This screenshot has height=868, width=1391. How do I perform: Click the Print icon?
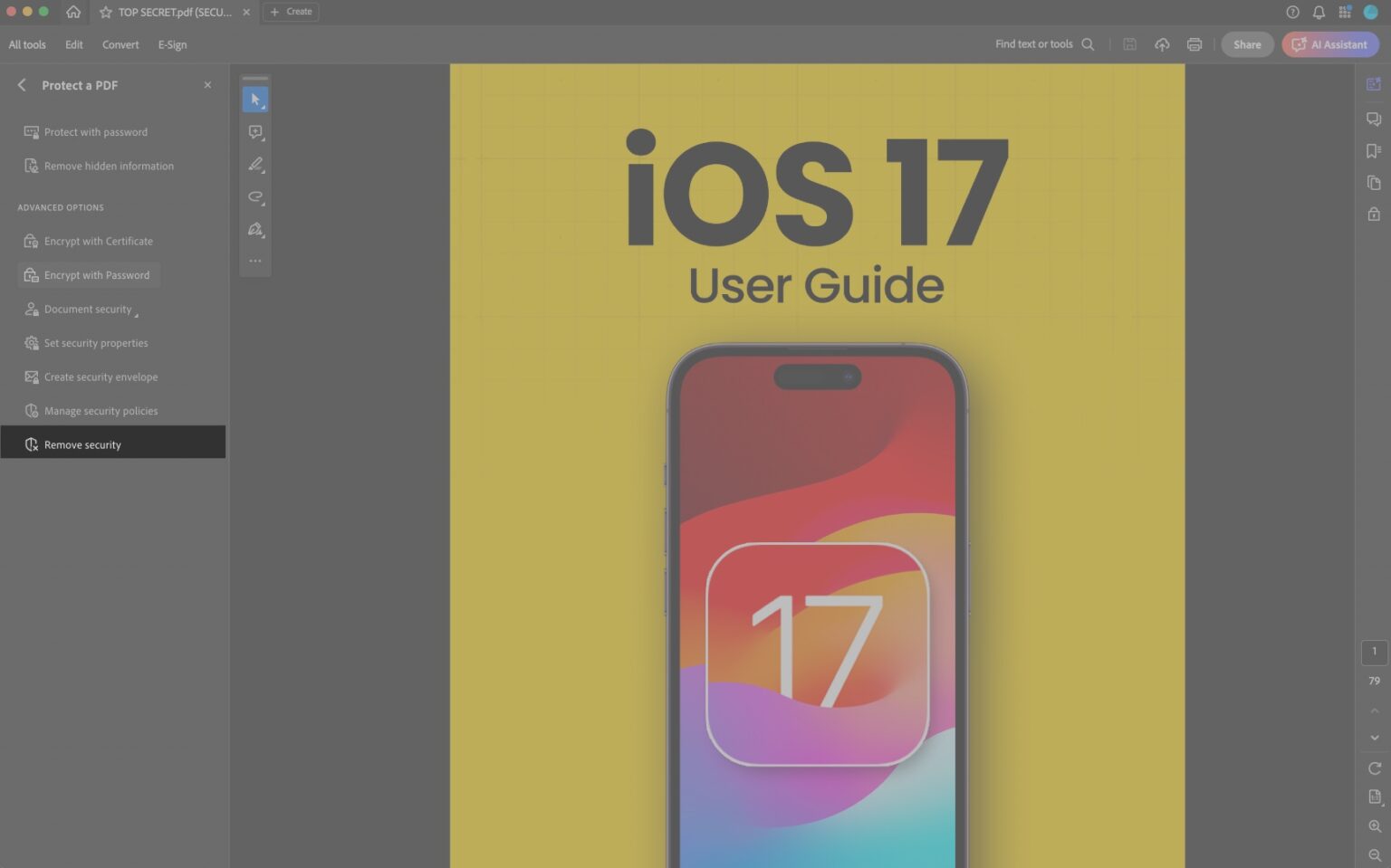[1194, 43]
